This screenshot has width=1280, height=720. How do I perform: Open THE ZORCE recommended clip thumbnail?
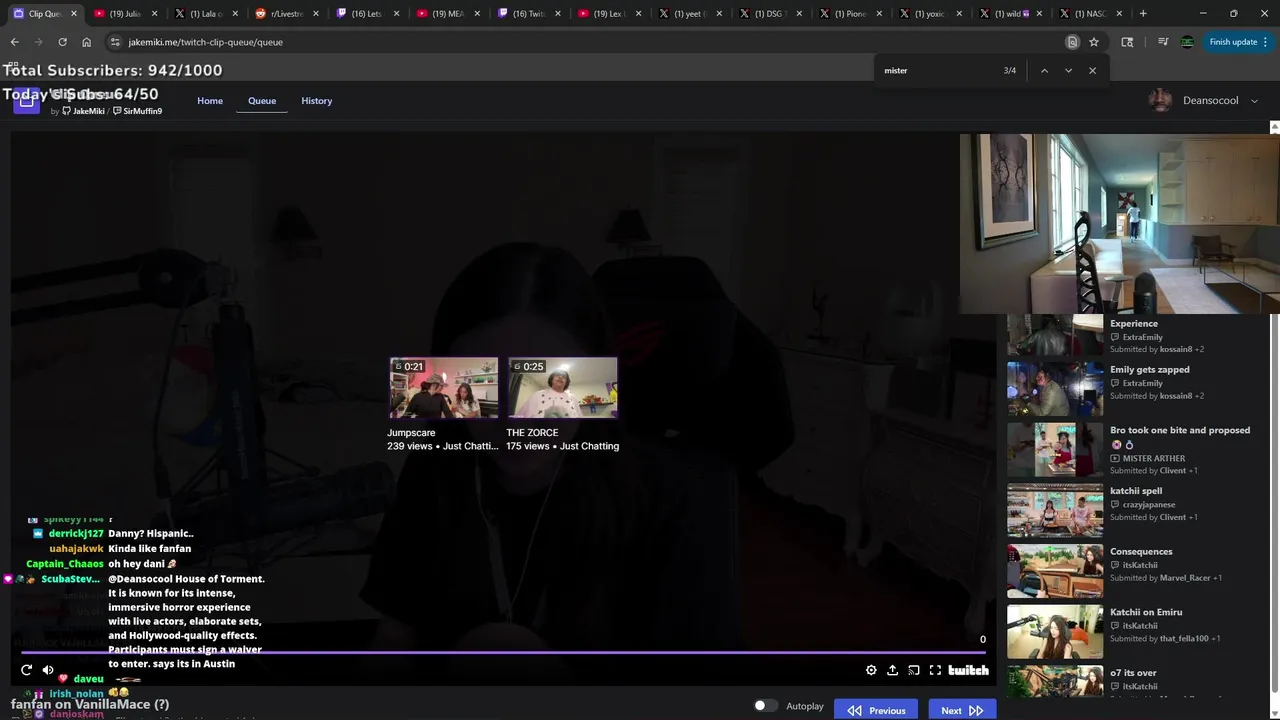[x=562, y=388]
